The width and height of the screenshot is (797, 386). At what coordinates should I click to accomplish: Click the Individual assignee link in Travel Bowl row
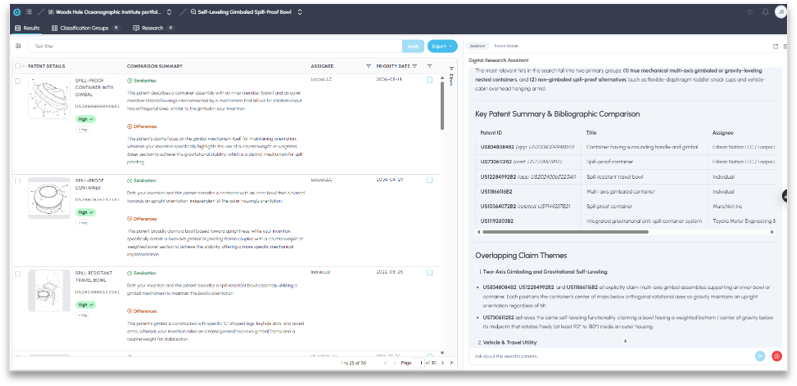click(x=320, y=272)
